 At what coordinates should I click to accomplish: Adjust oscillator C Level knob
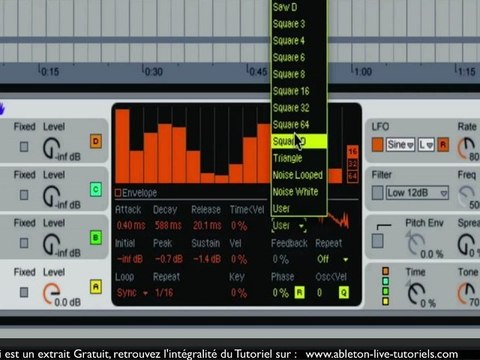(51, 197)
